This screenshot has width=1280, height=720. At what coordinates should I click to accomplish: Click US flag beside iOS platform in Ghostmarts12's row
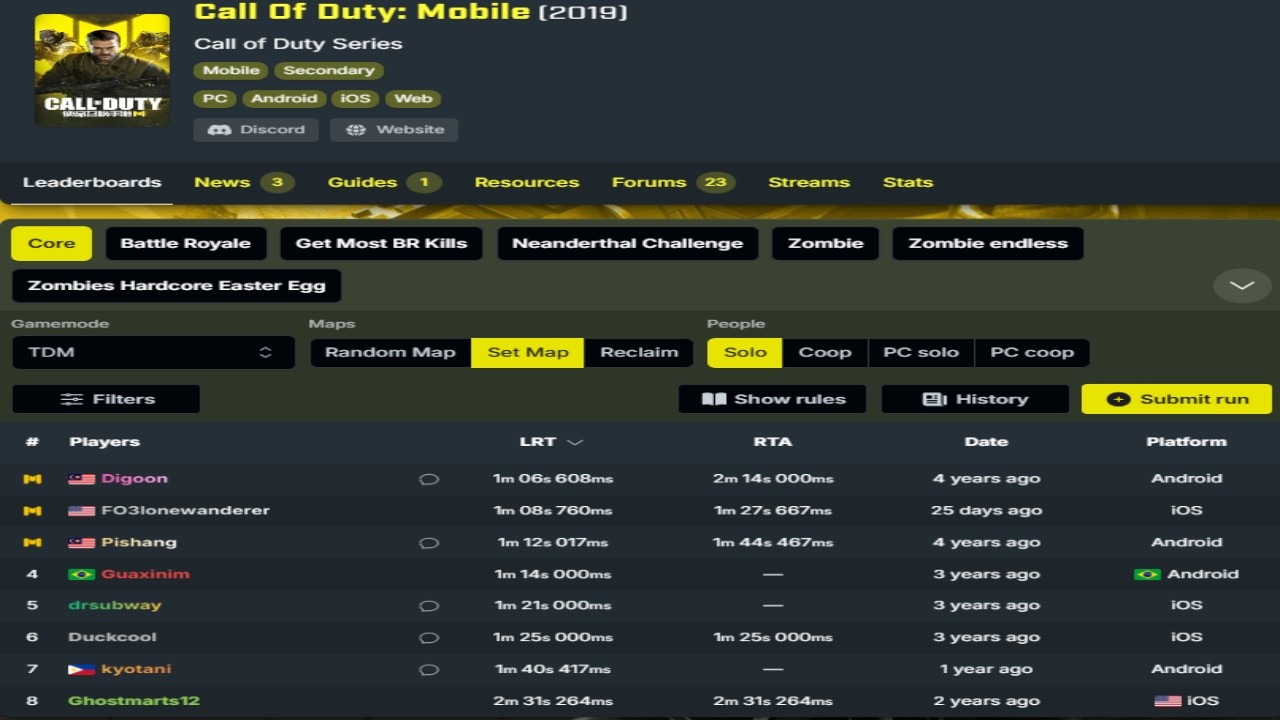click(x=1168, y=701)
